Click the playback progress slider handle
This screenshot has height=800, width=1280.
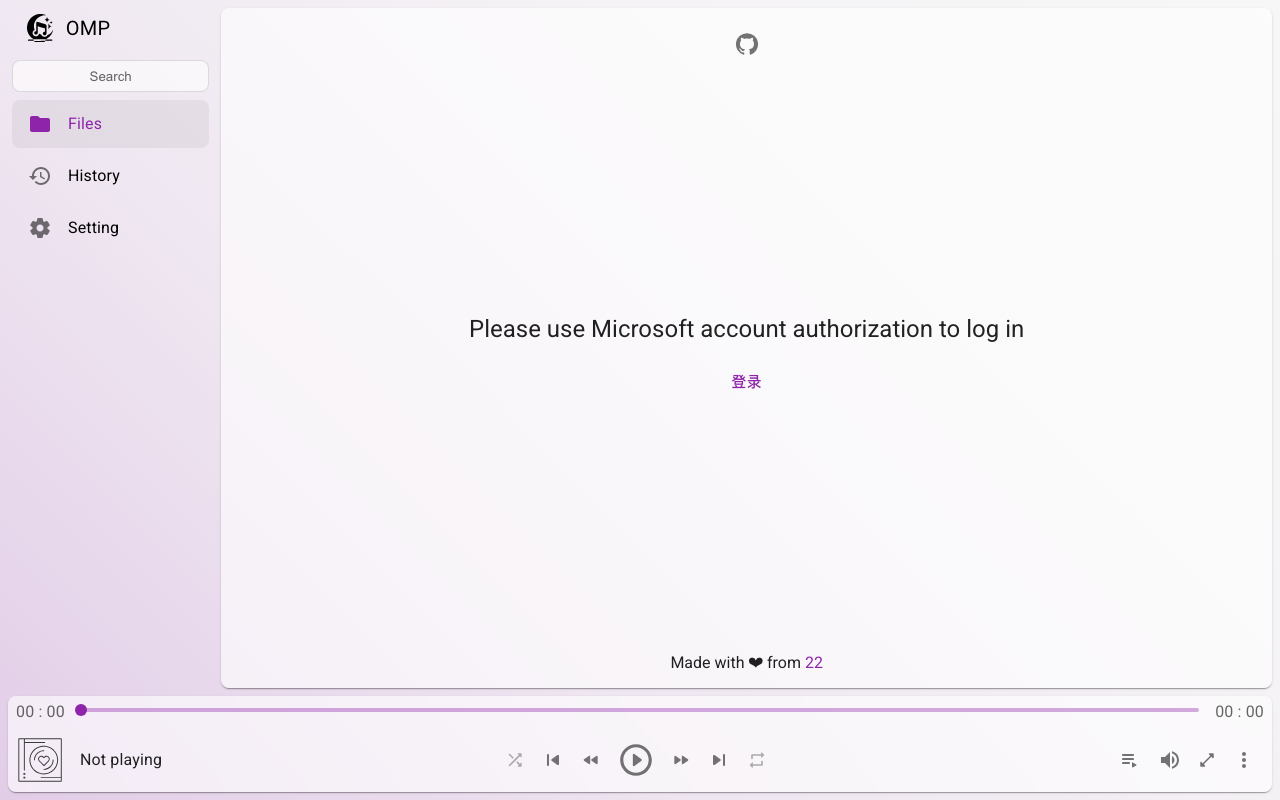tap(81, 710)
